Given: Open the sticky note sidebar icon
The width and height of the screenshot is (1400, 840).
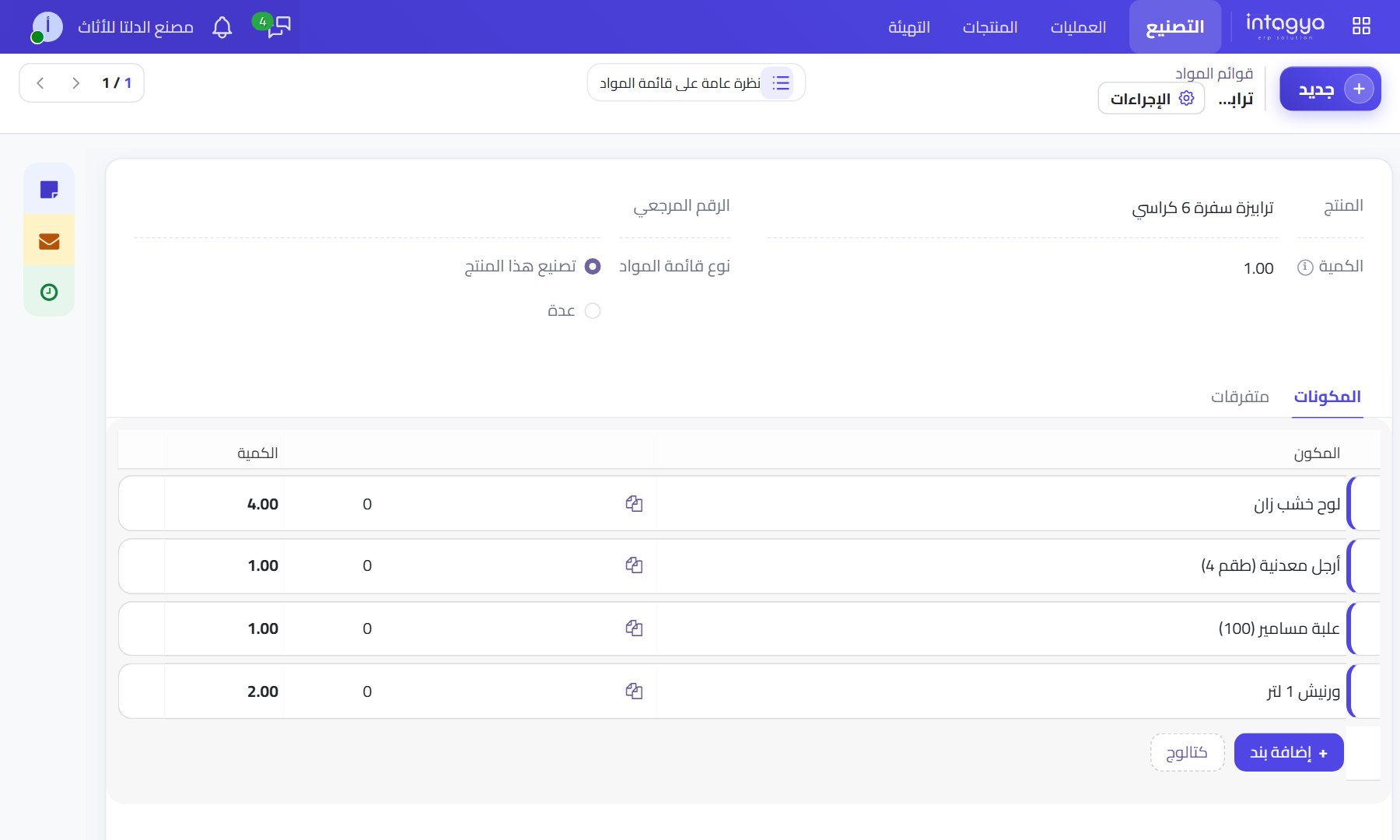Looking at the screenshot, I should (x=49, y=189).
